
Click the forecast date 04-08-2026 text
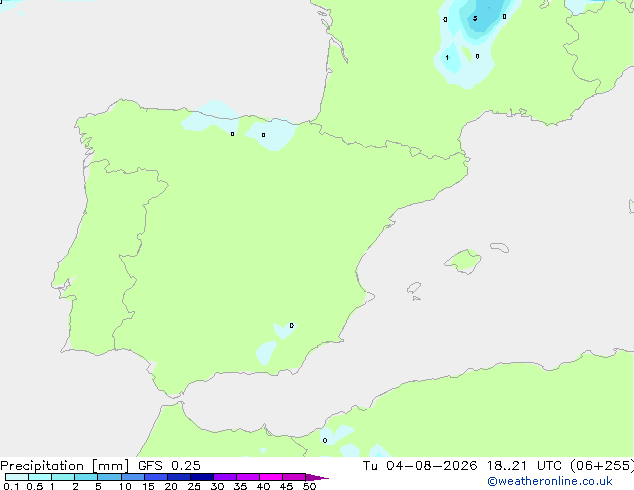coord(431,466)
